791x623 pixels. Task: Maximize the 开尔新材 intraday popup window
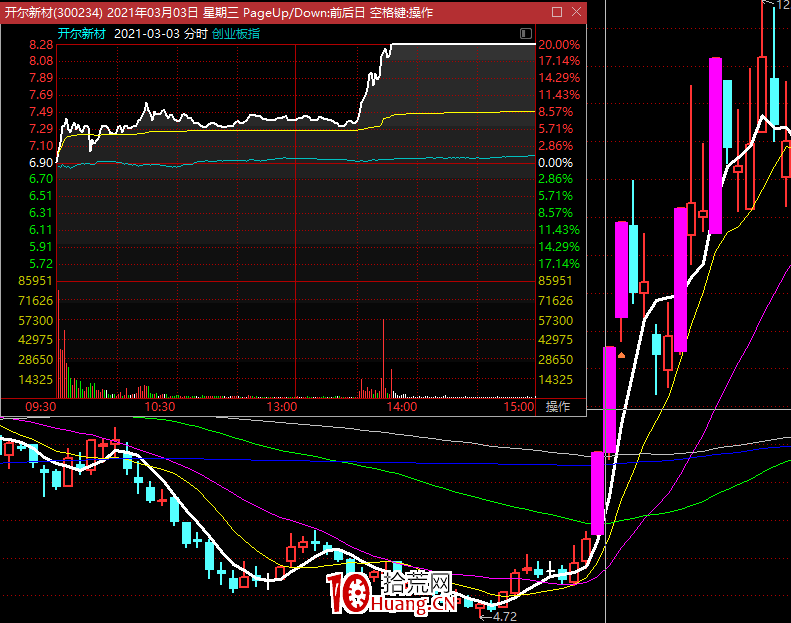tap(557, 12)
